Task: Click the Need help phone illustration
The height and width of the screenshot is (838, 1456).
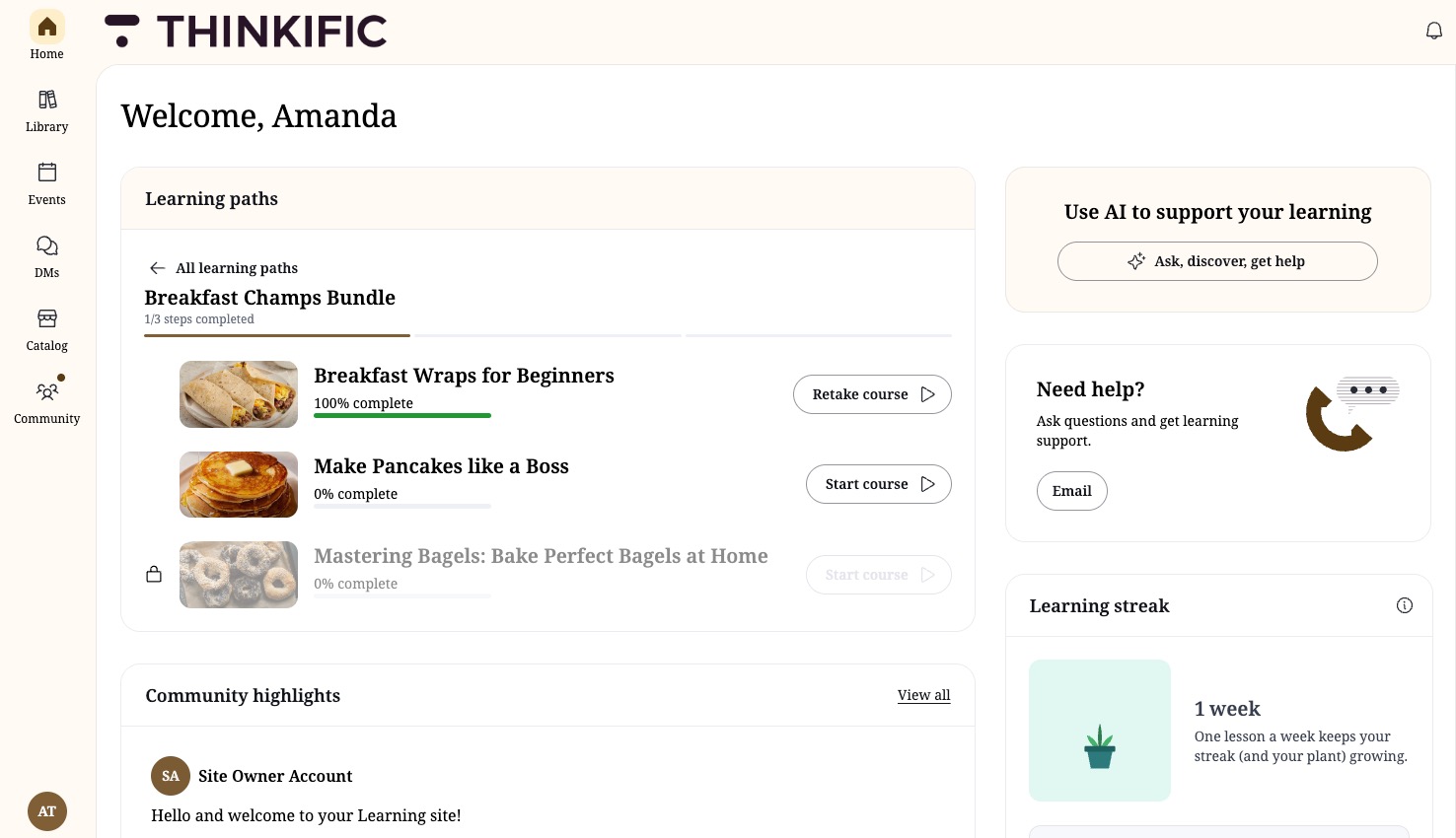Action: click(1352, 414)
